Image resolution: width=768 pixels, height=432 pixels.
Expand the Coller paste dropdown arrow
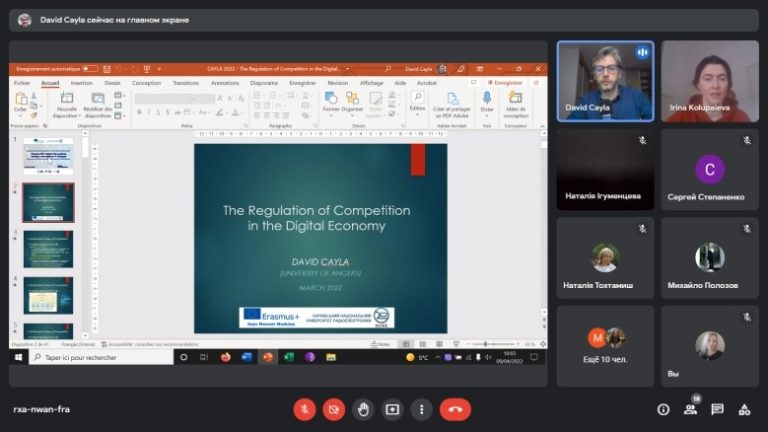coord(20,116)
